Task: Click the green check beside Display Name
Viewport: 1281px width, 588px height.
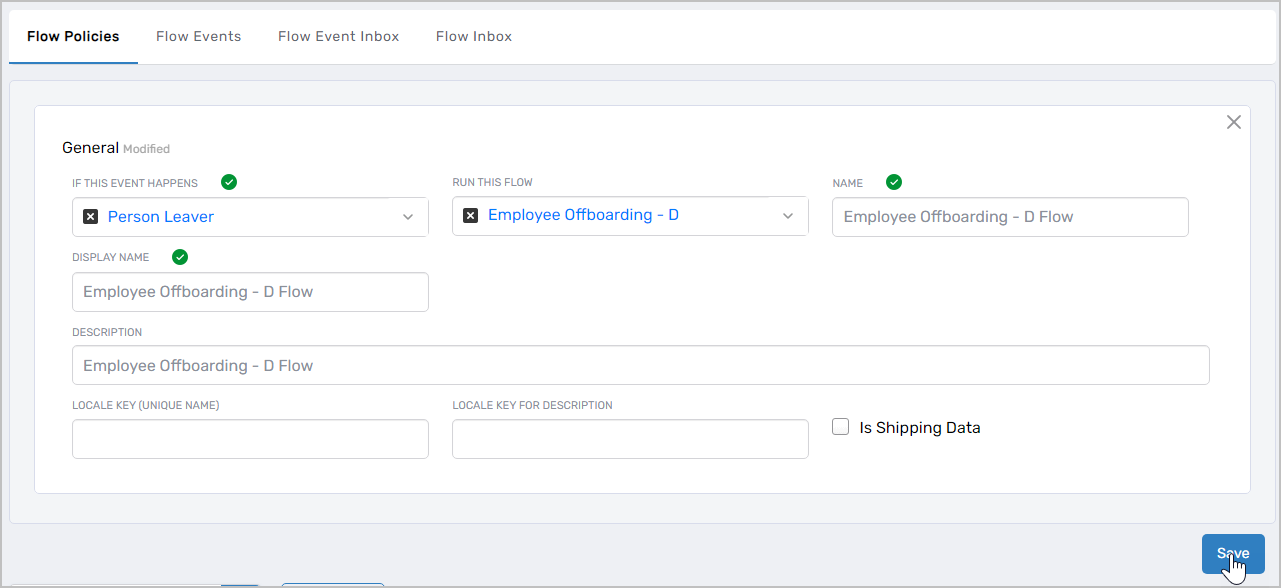Action: point(179,257)
